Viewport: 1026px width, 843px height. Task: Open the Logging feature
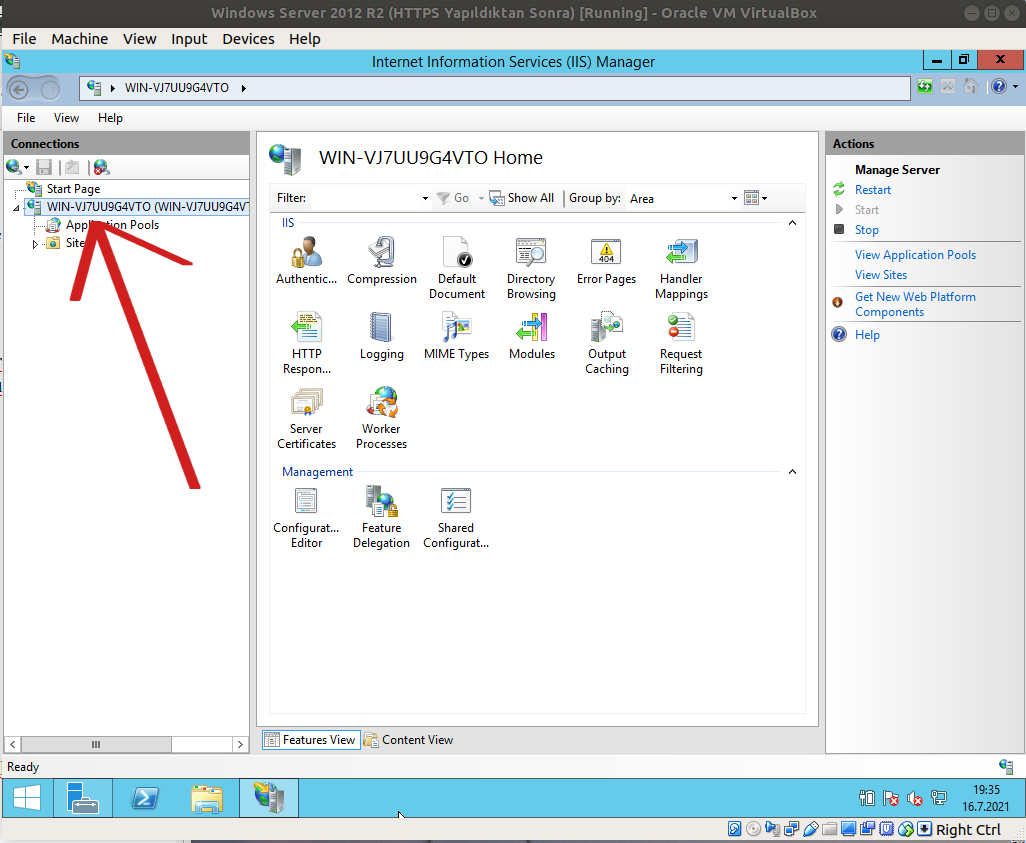coord(381,336)
